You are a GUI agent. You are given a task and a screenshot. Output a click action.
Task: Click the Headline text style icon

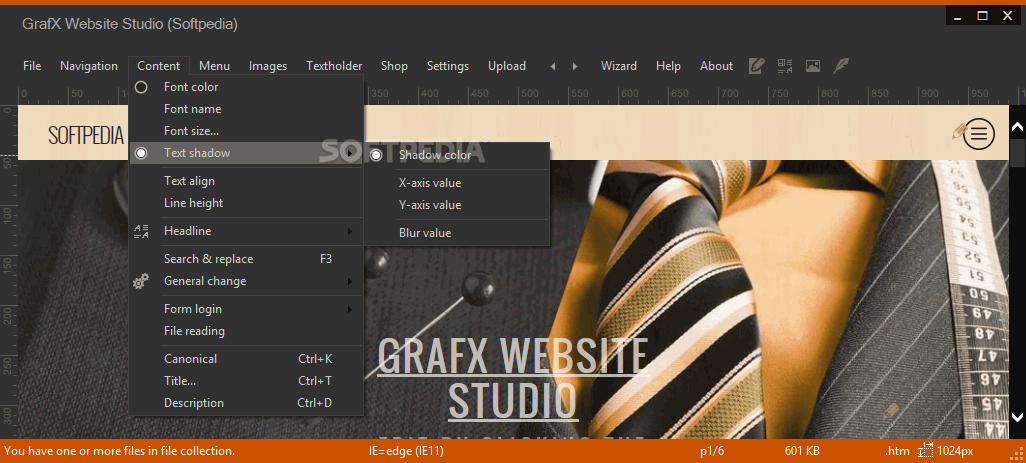pyautogui.click(x=141, y=231)
